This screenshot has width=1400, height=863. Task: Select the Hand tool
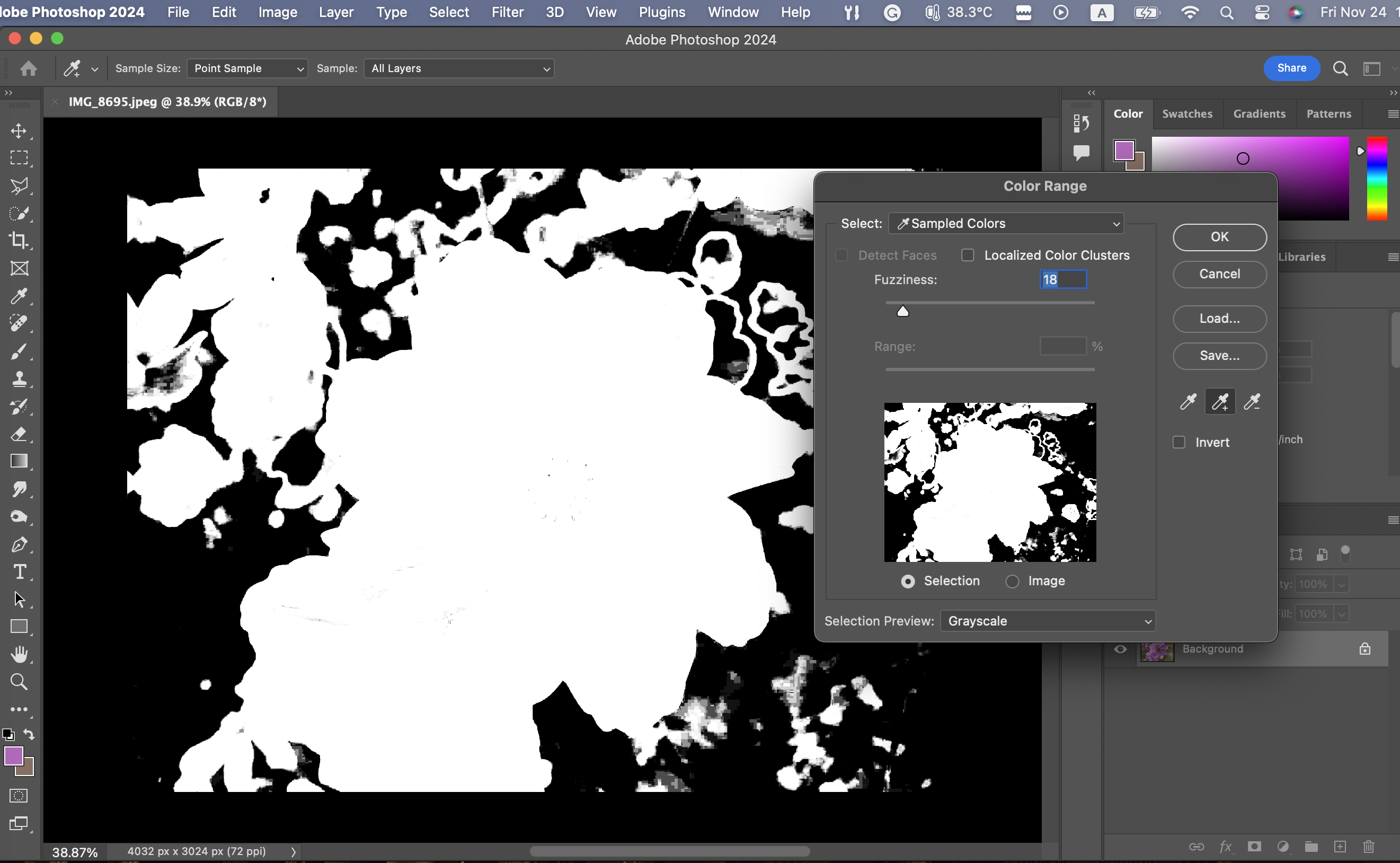[19, 654]
